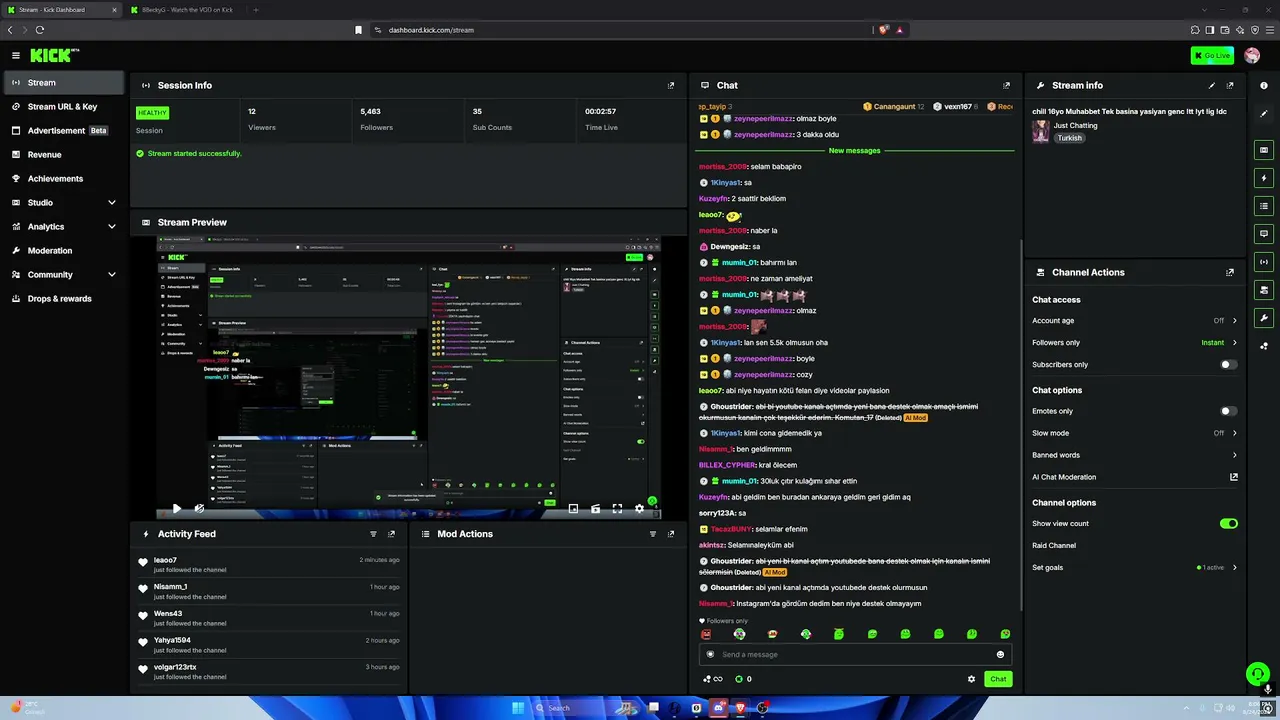
Task: Play the stream preview video
Action: click(177, 509)
